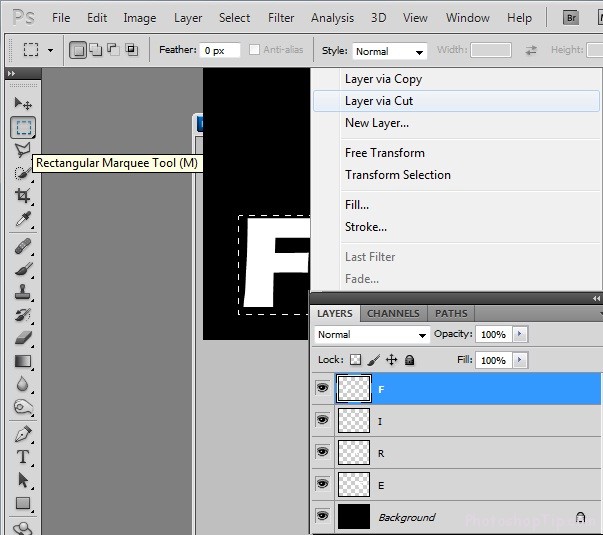Viewport: 603px width, 535px height.
Task: Select the Quick Selection tool
Action: point(22,173)
